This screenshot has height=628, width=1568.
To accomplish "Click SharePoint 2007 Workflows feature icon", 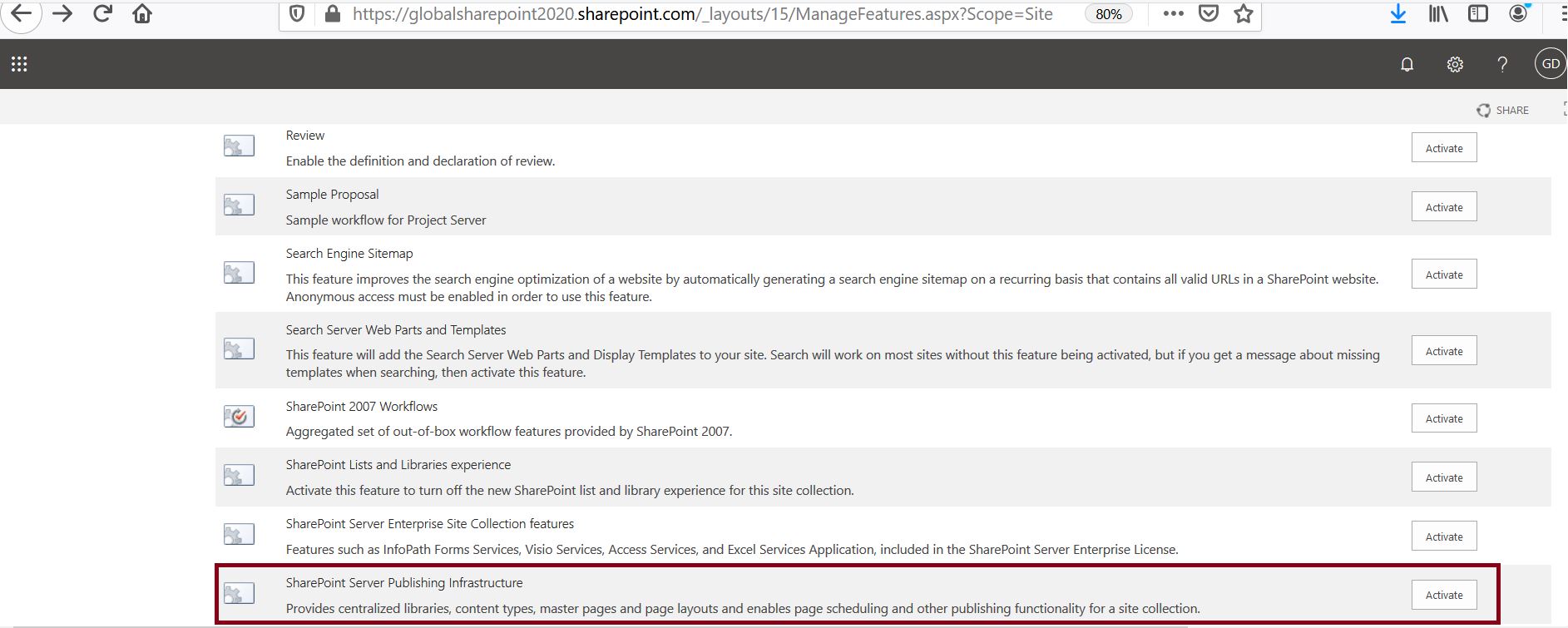I will pyautogui.click(x=239, y=417).
